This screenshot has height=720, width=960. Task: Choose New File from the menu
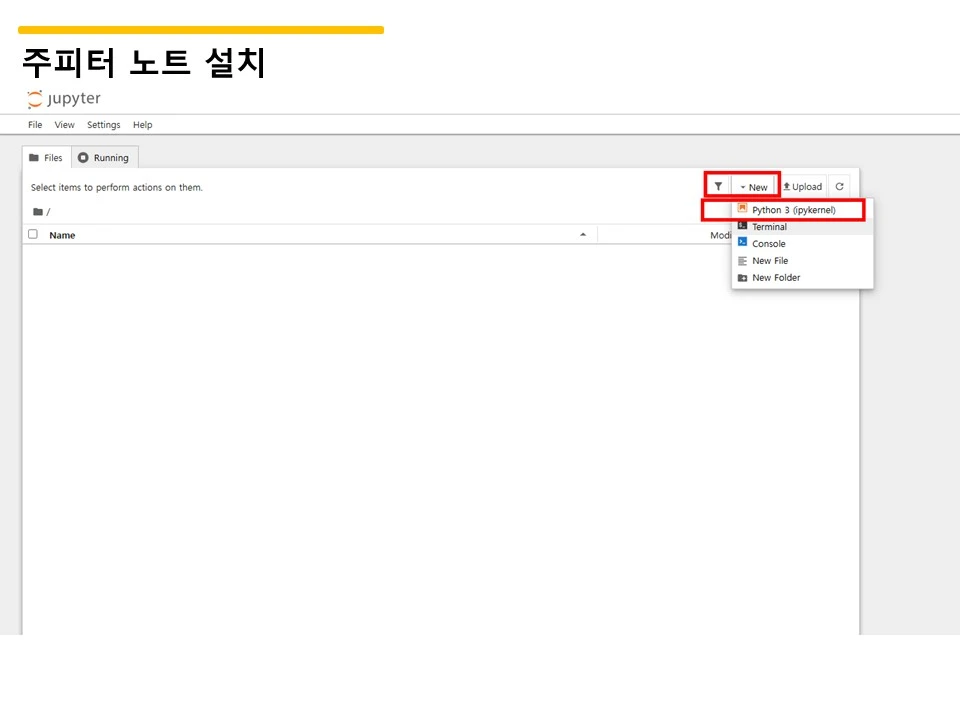(x=802, y=261)
